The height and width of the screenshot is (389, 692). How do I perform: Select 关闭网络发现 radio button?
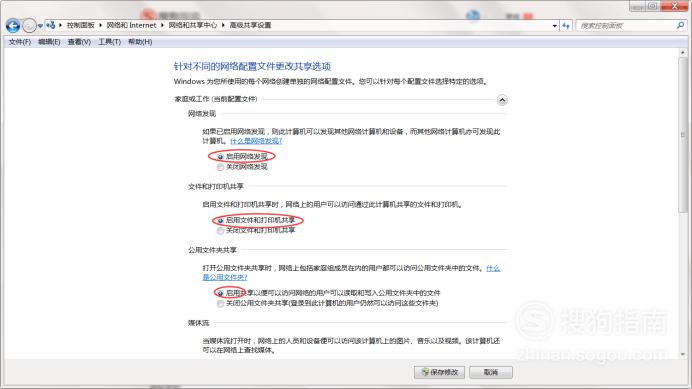click(x=220, y=167)
